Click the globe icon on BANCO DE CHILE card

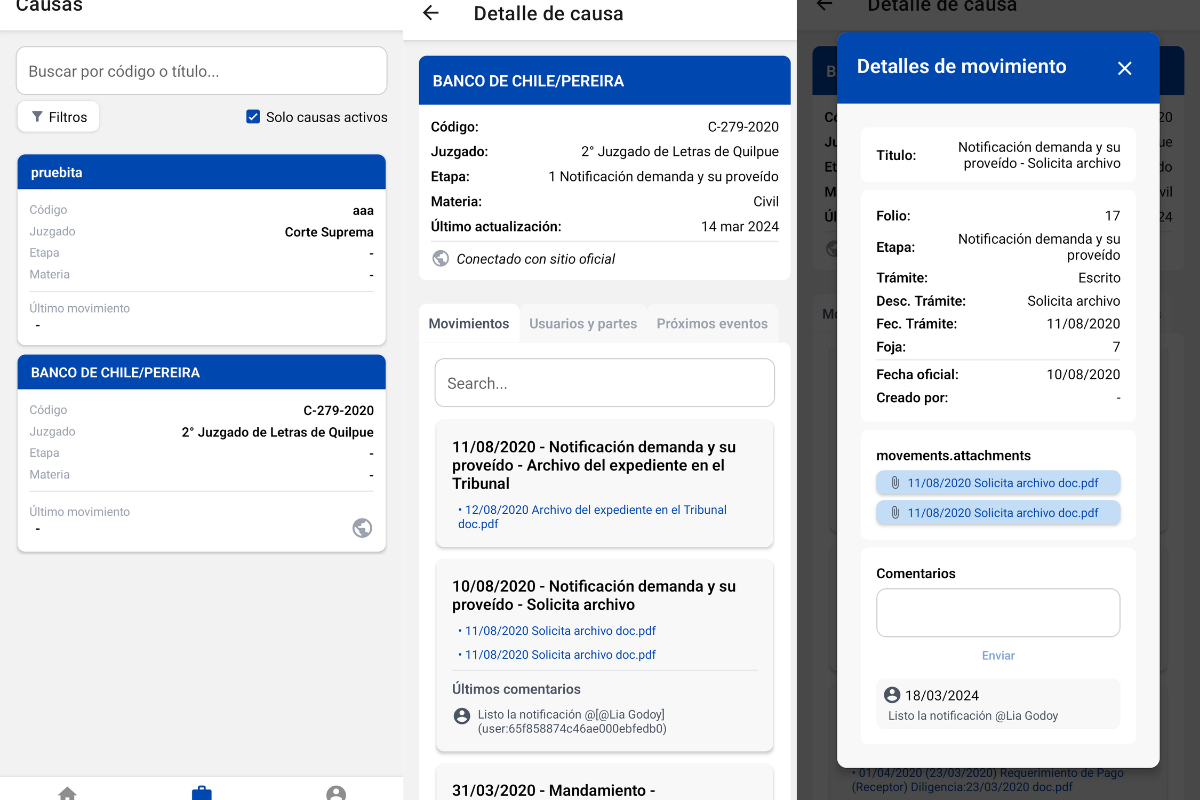(363, 528)
